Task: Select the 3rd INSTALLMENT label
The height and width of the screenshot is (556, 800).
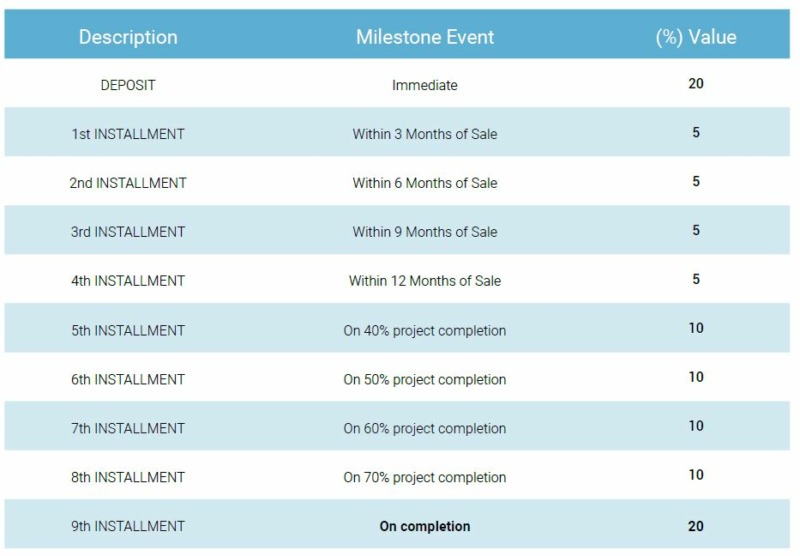Action: coord(128,232)
